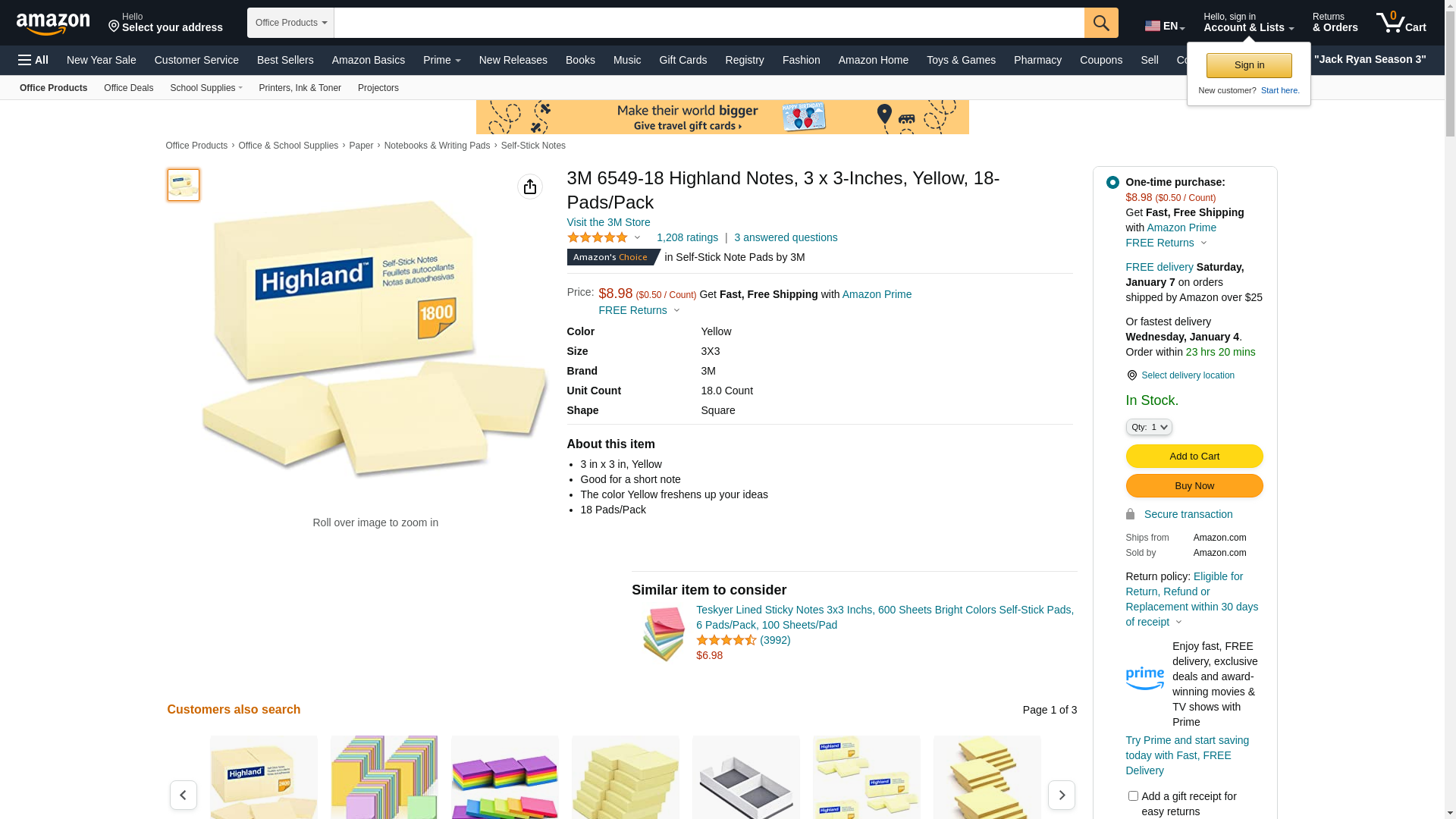Screen dimensions: 1456x819
Task: Click the Add to Cart button
Action: tap(1194, 456)
